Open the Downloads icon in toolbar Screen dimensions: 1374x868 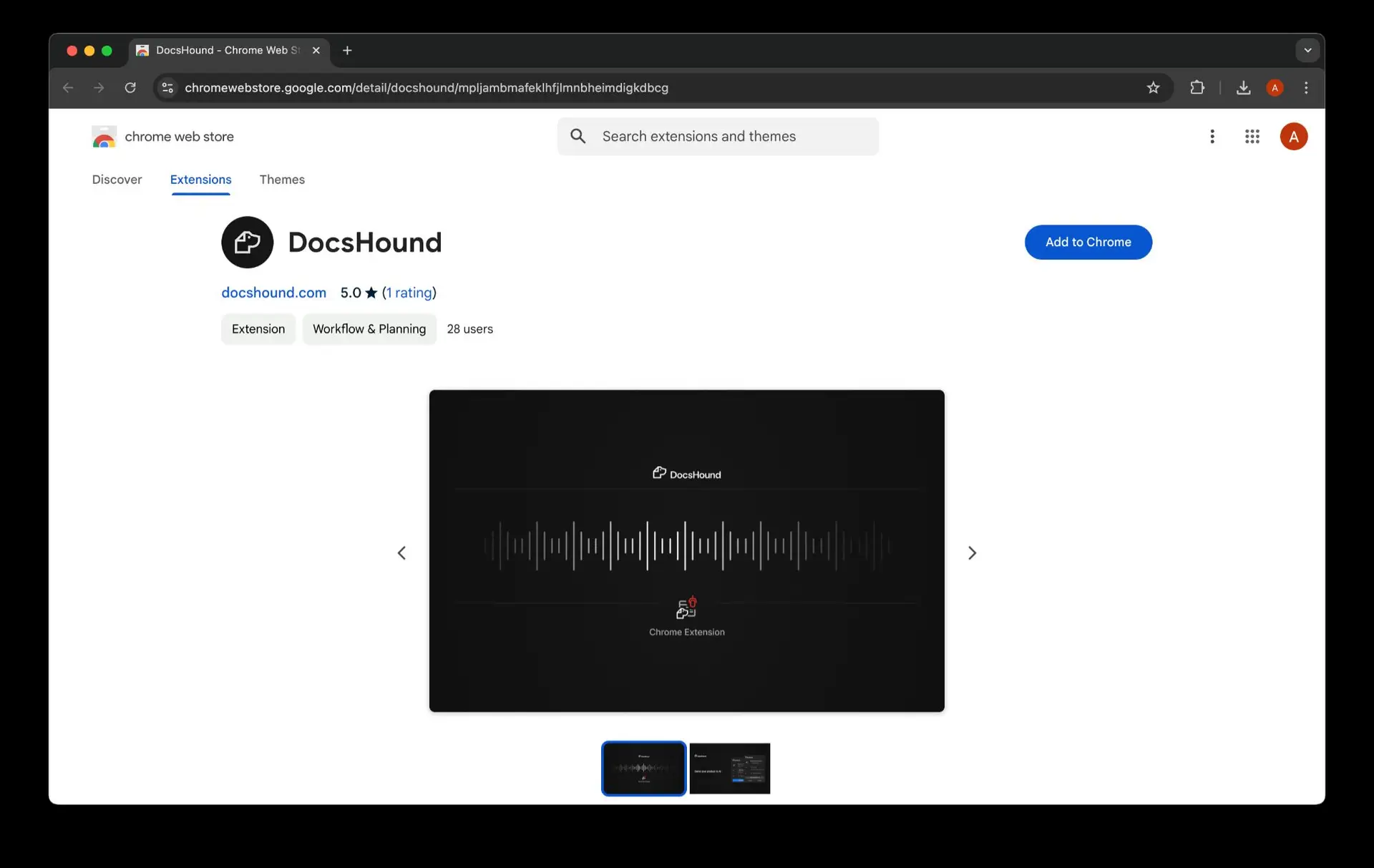1243,87
